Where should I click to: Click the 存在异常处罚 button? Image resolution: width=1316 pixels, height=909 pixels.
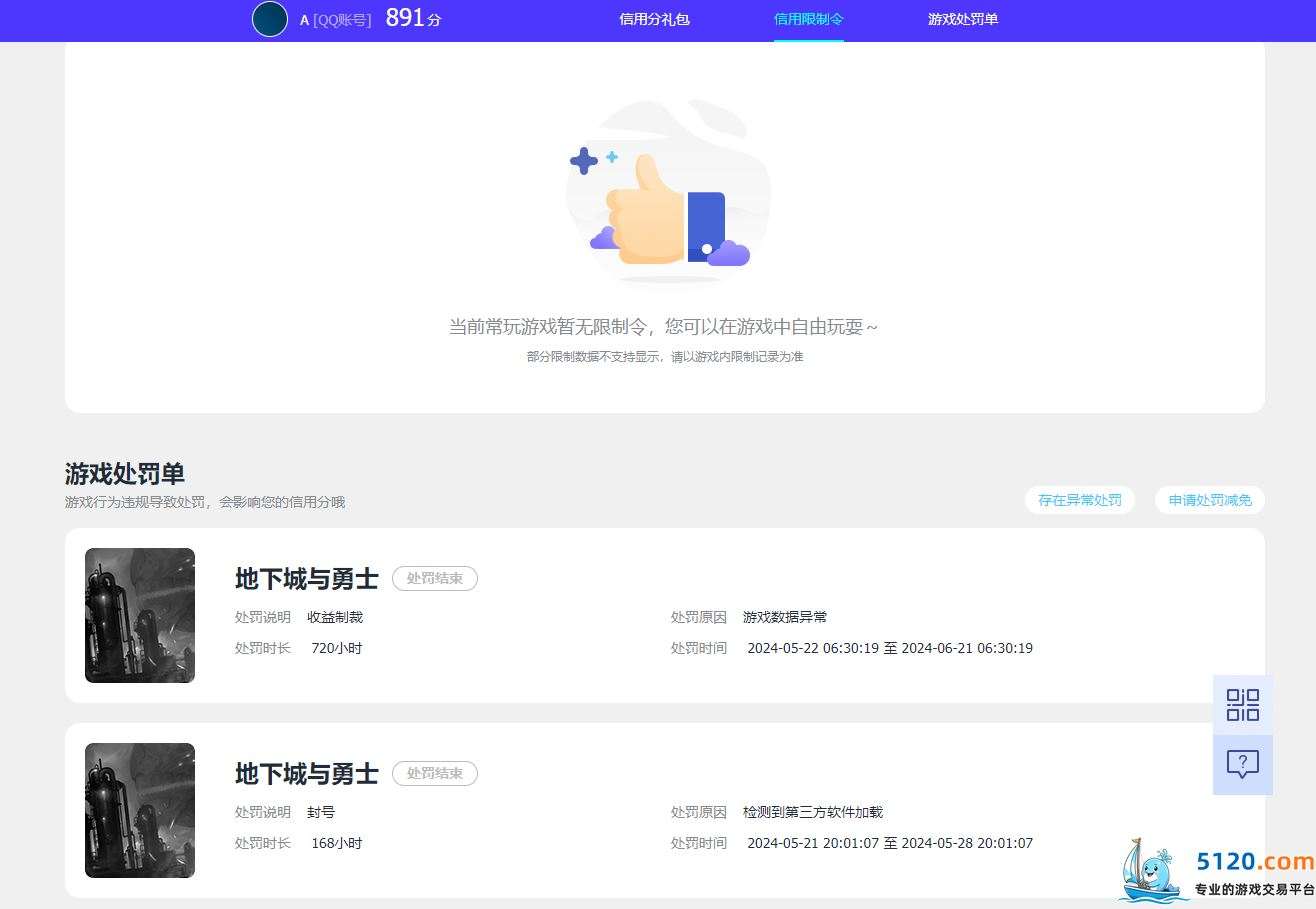tap(1080, 500)
